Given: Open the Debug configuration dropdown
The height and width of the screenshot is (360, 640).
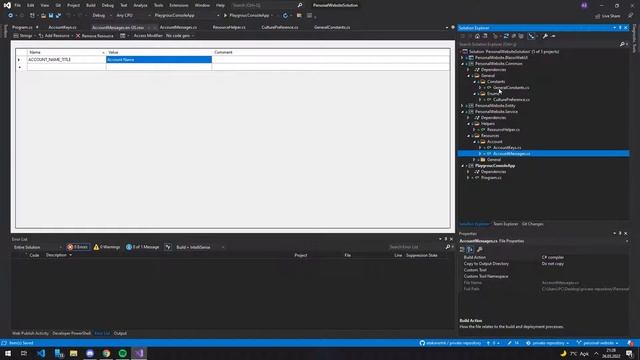Looking at the screenshot, I should (102, 16).
